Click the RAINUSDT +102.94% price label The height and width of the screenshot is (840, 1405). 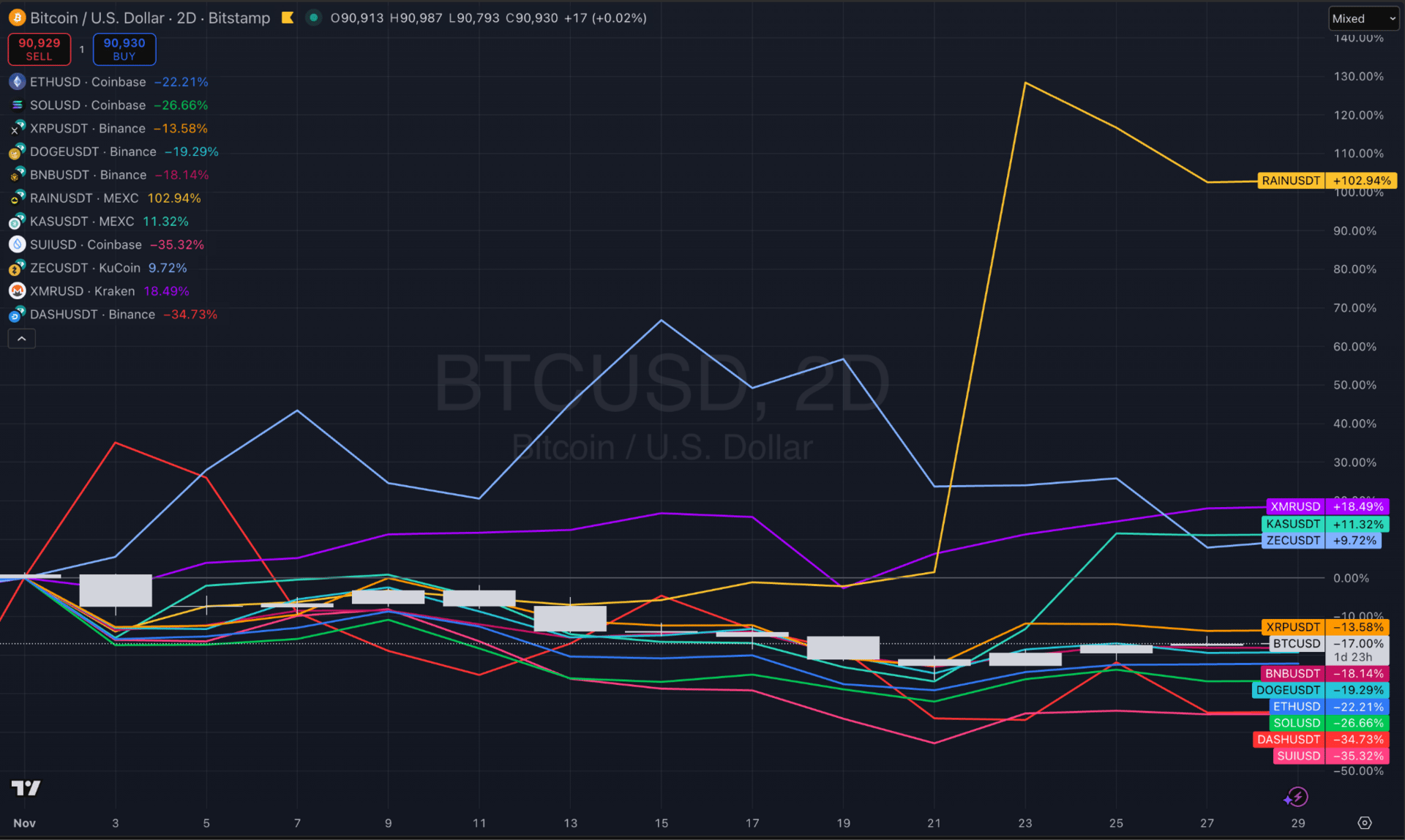coord(1326,181)
